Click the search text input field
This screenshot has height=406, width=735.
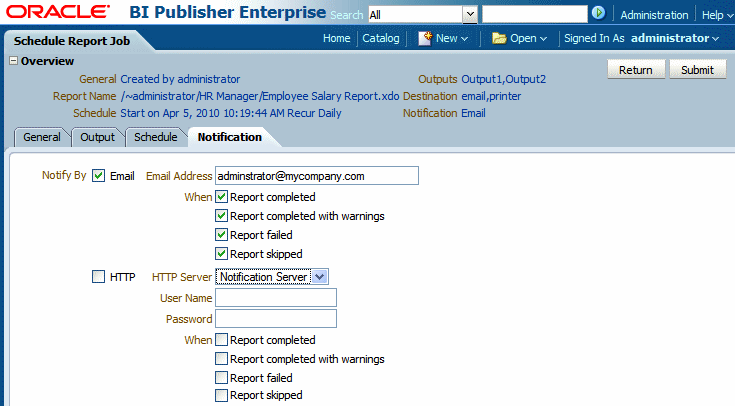coord(534,14)
